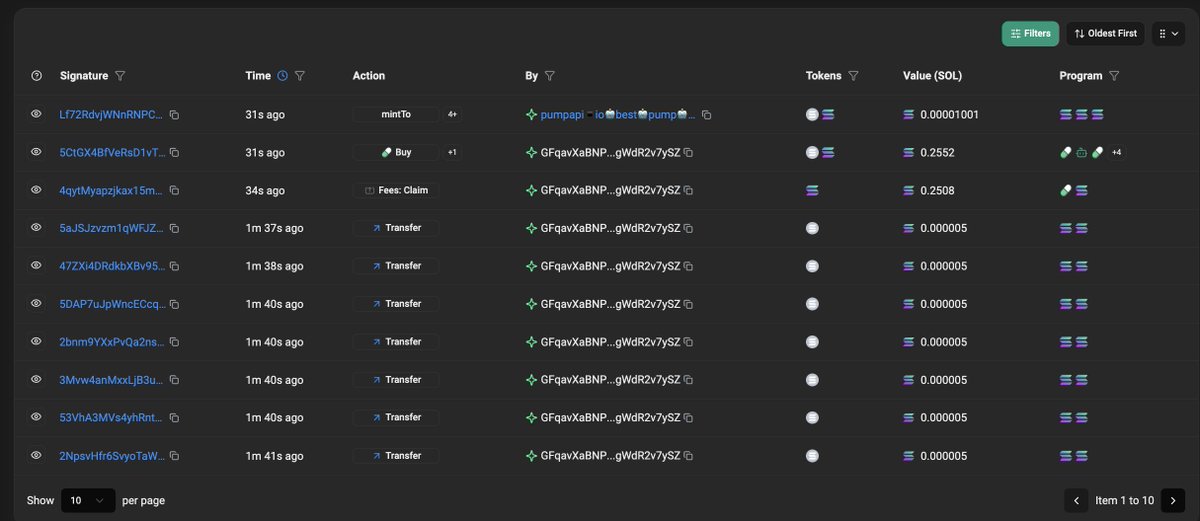Filter the Time column

tap(300, 76)
